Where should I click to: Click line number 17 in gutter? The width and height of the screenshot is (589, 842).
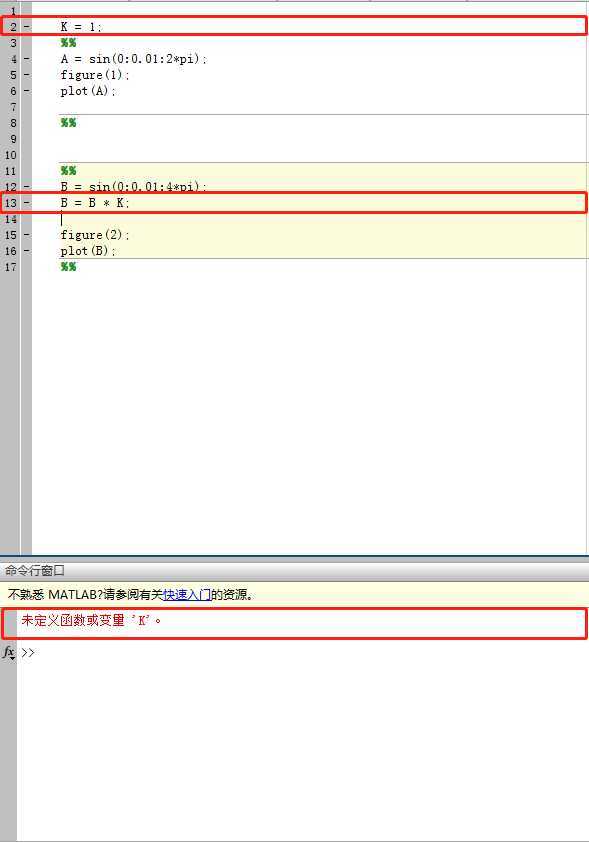pyautogui.click(x=11, y=267)
